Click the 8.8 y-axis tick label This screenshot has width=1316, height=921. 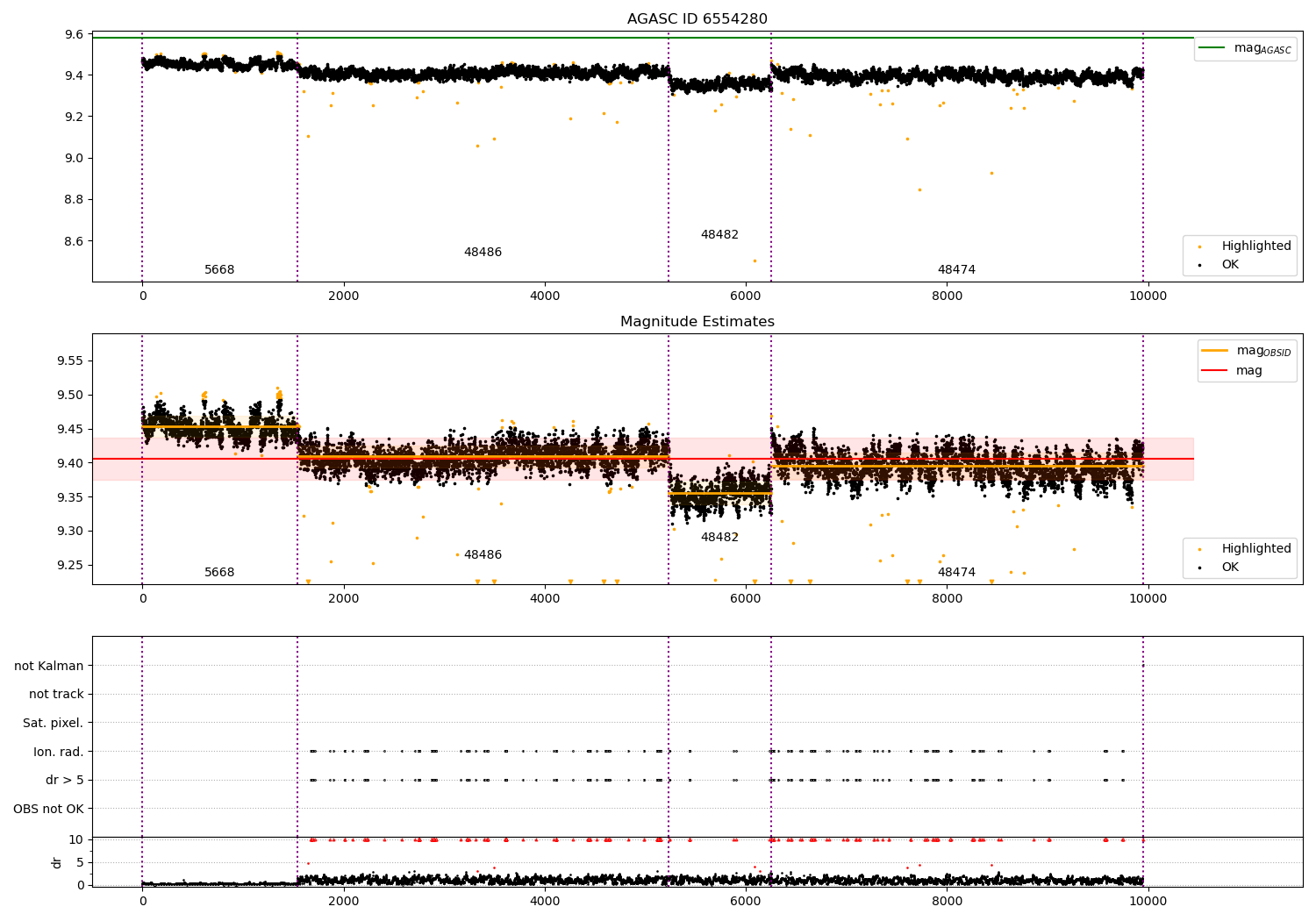[x=74, y=199]
